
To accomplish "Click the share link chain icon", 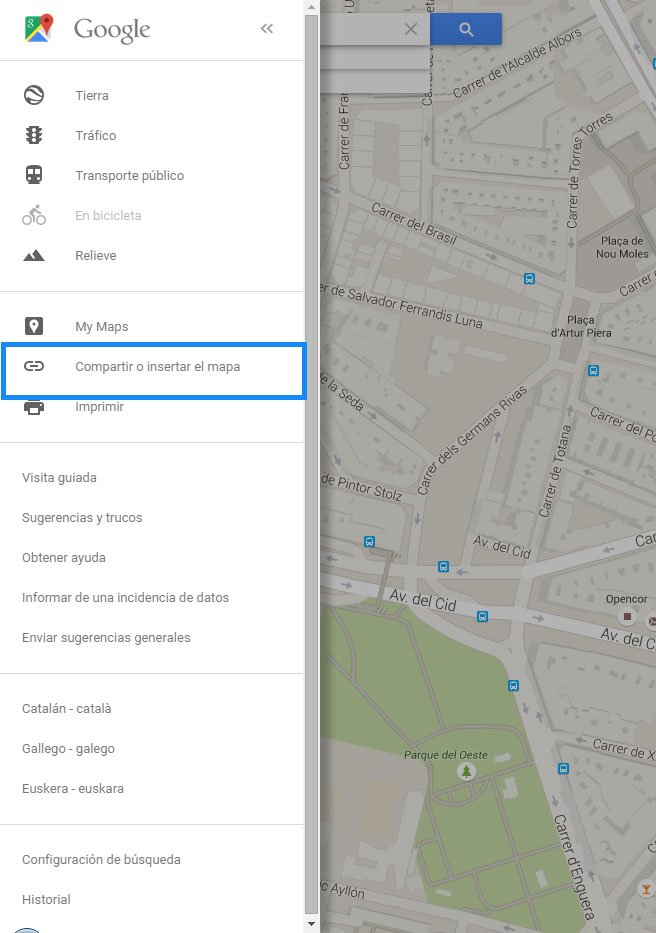I will tap(34, 367).
